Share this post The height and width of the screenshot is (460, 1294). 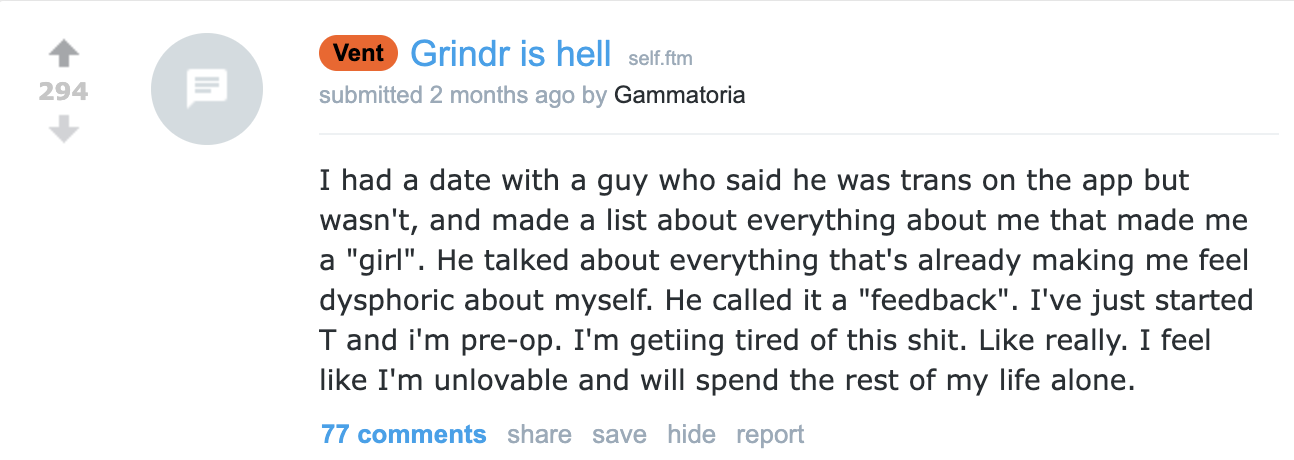click(x=539, y=435)
